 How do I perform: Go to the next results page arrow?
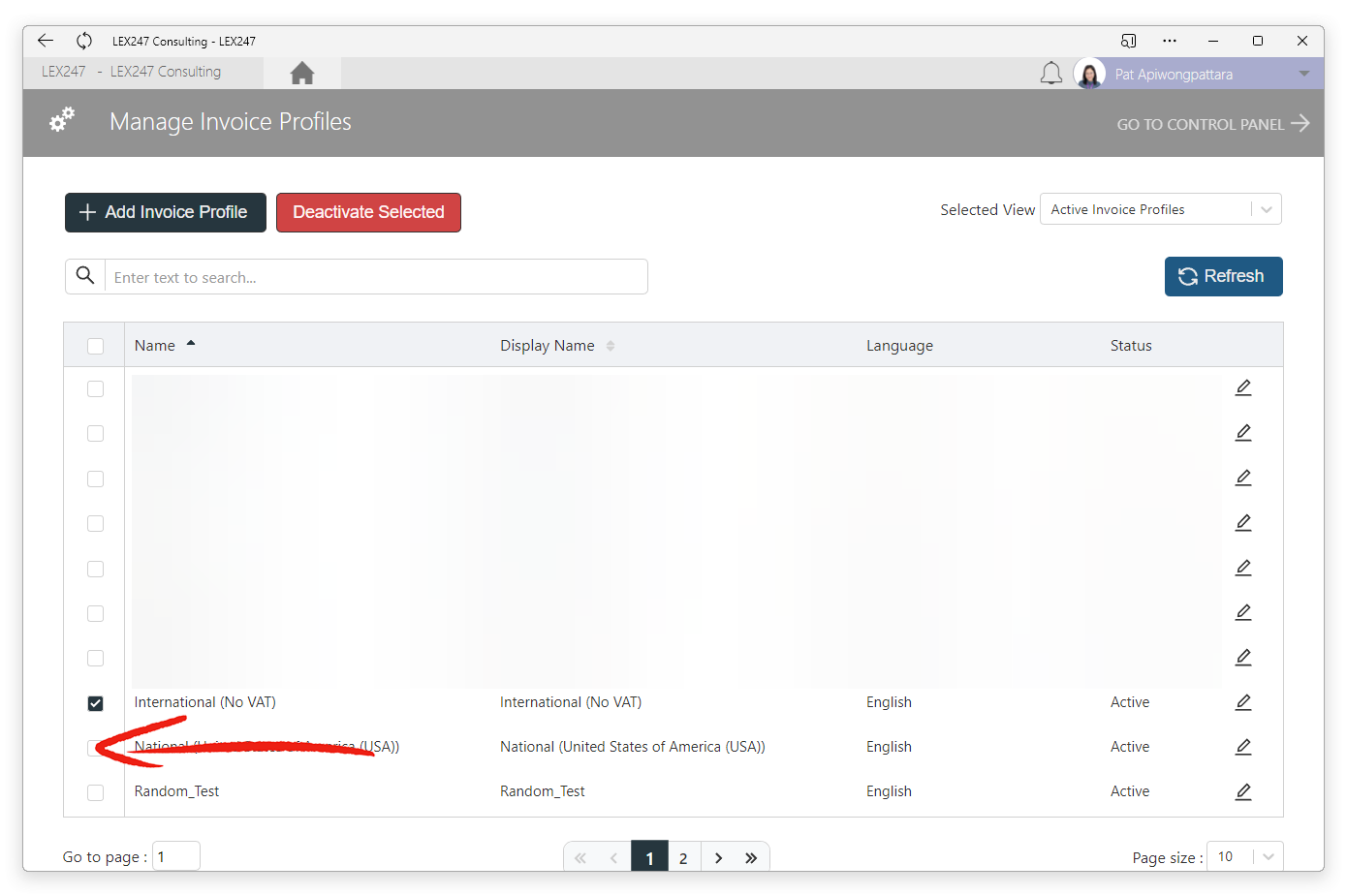718,858
